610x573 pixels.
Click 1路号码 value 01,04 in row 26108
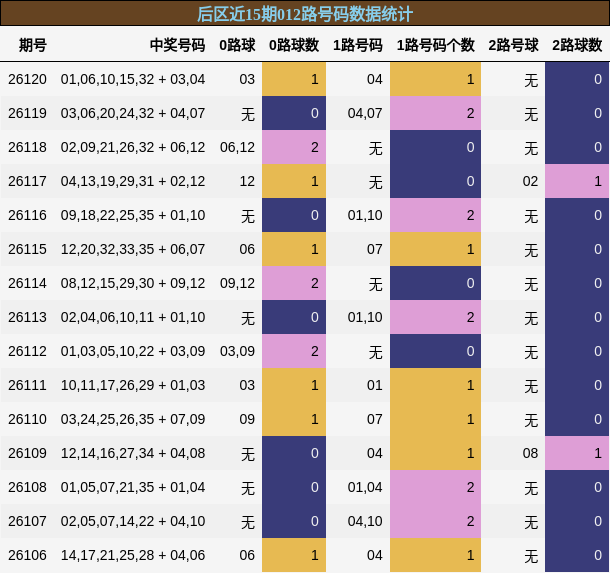pos(365,487)
